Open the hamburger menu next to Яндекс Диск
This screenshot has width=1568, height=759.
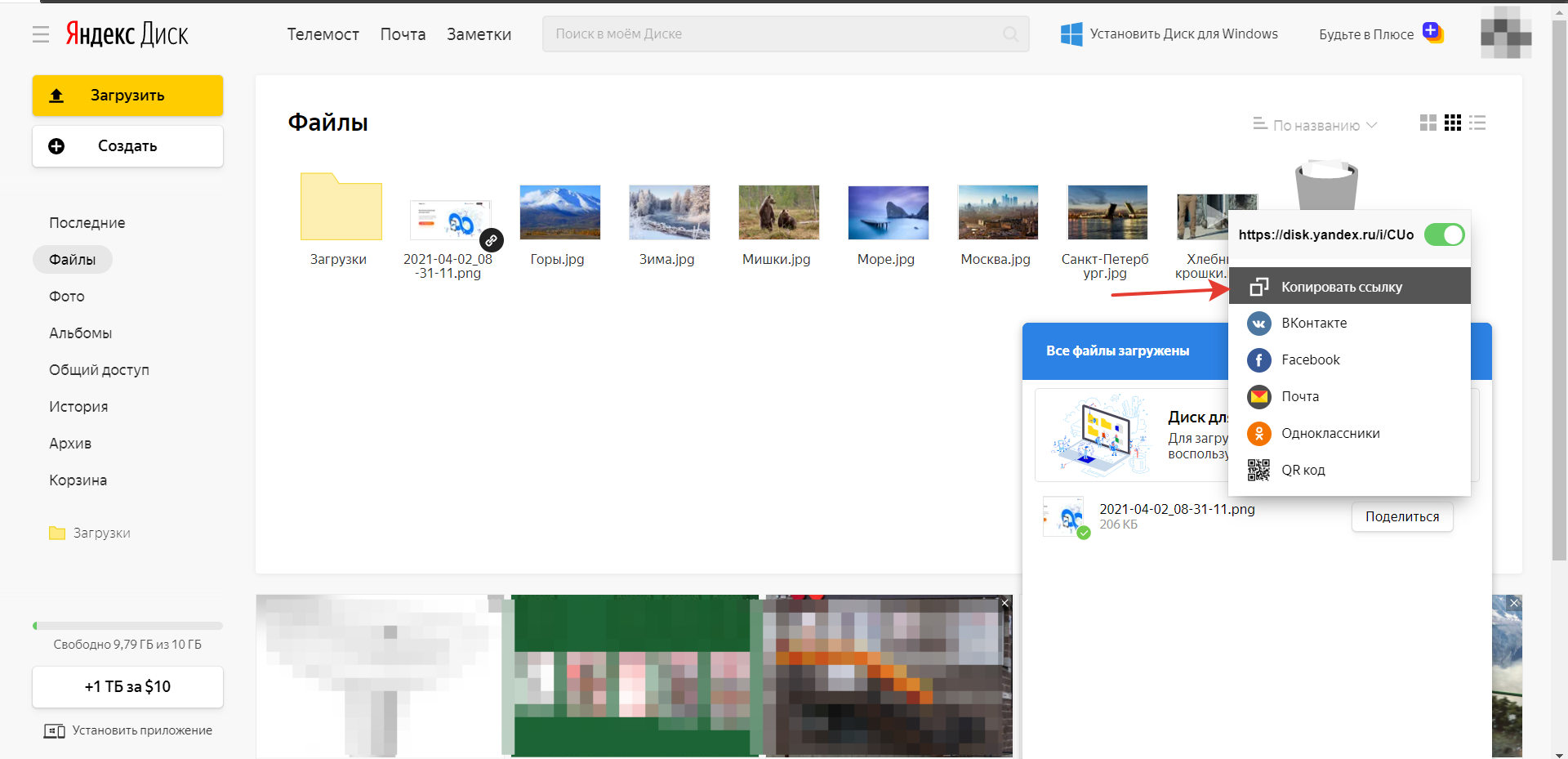pos(41,34)
